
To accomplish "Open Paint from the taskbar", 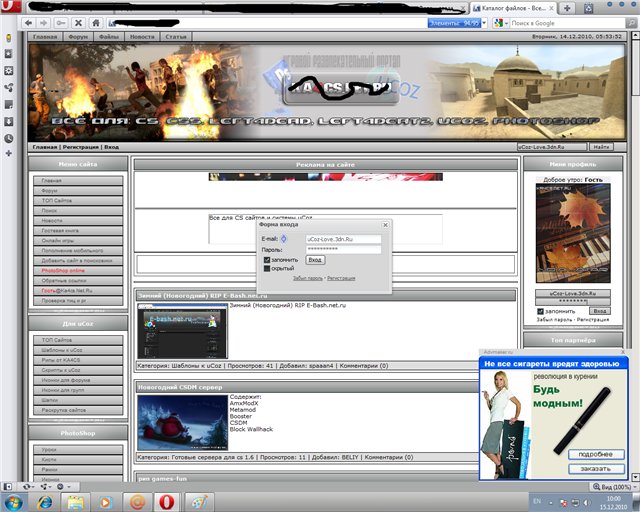I will point(199,502).
